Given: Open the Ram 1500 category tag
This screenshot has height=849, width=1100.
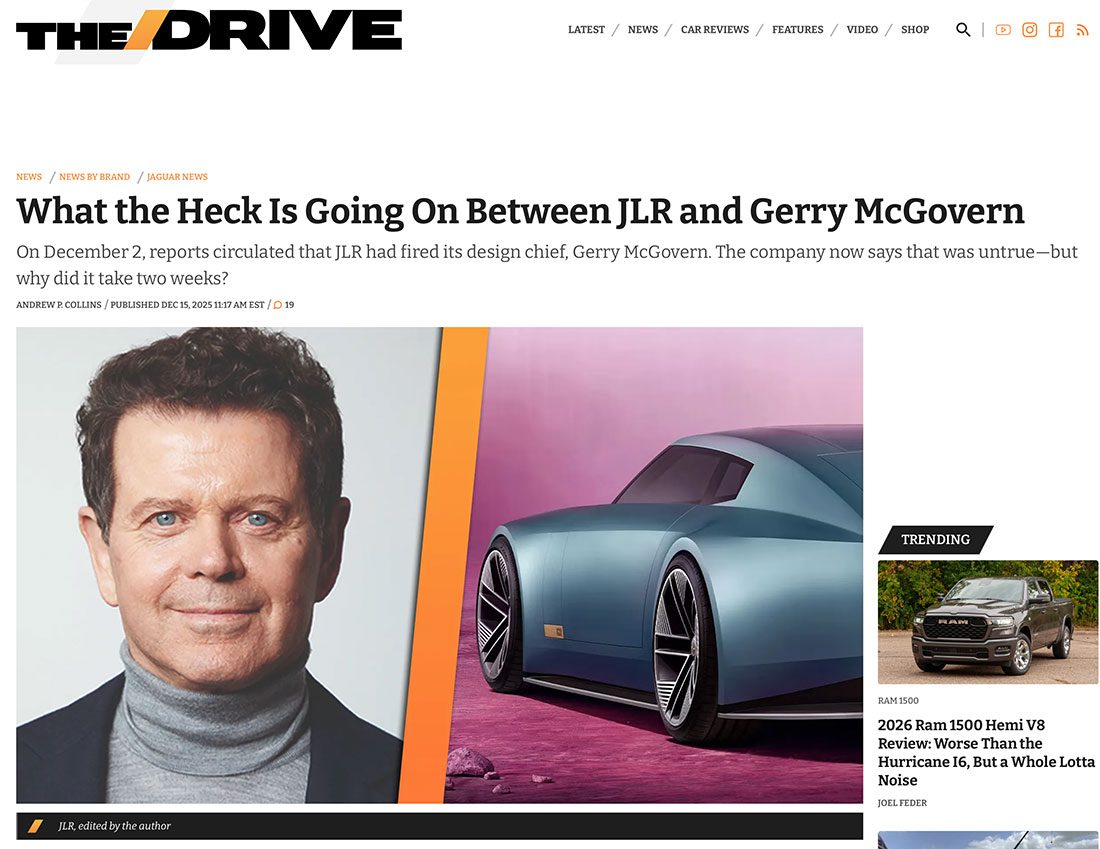Looking at the screenshot, I should pyautogui.click(x=898, y=700).
